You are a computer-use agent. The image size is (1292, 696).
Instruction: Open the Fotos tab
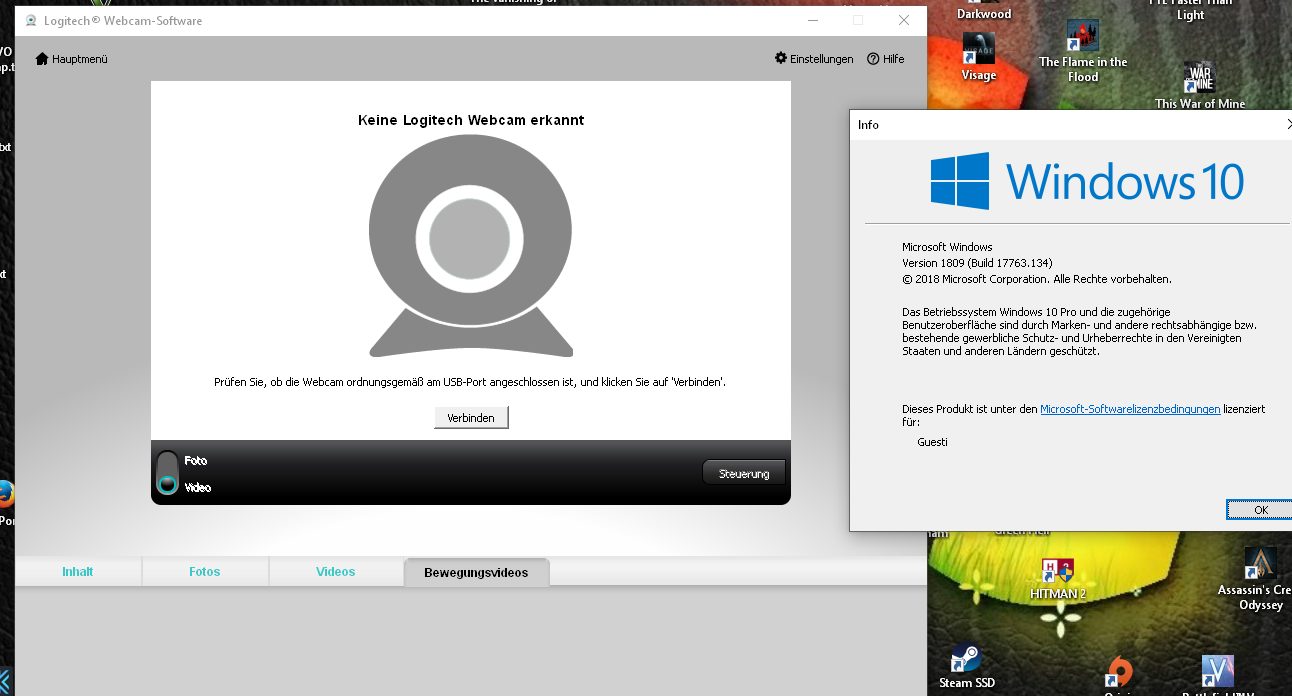pos(204,571)
